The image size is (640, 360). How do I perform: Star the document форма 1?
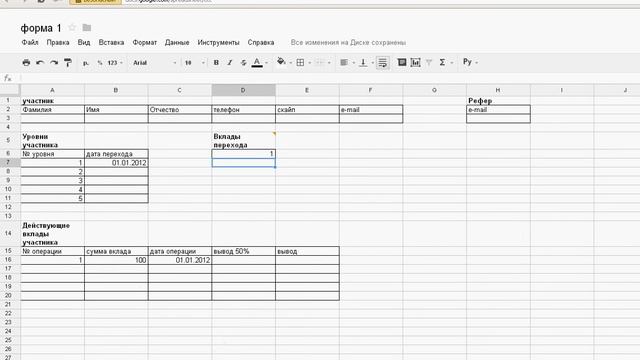tap(72, 28)
